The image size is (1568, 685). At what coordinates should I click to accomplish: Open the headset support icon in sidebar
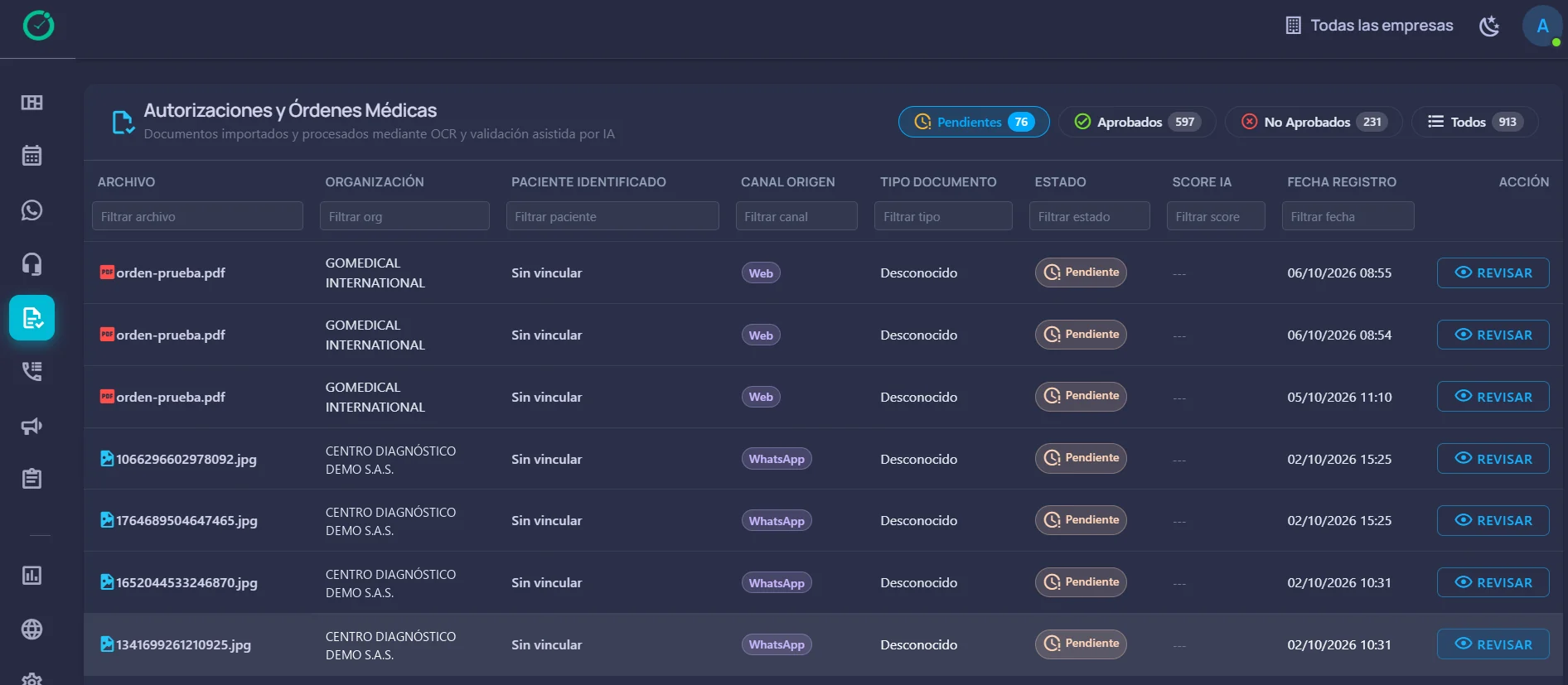coord(31,264)
